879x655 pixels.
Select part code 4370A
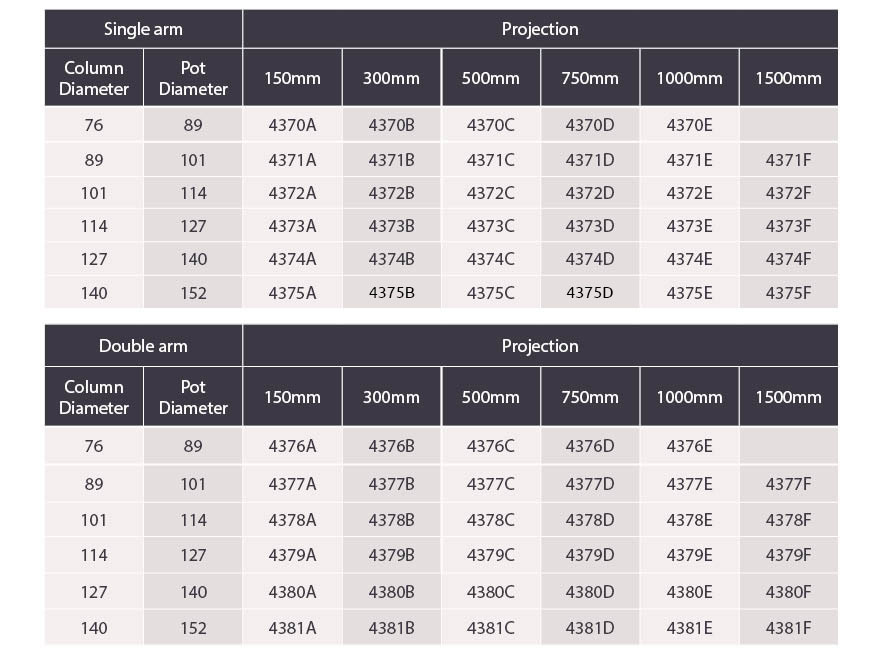pos(292,124)
